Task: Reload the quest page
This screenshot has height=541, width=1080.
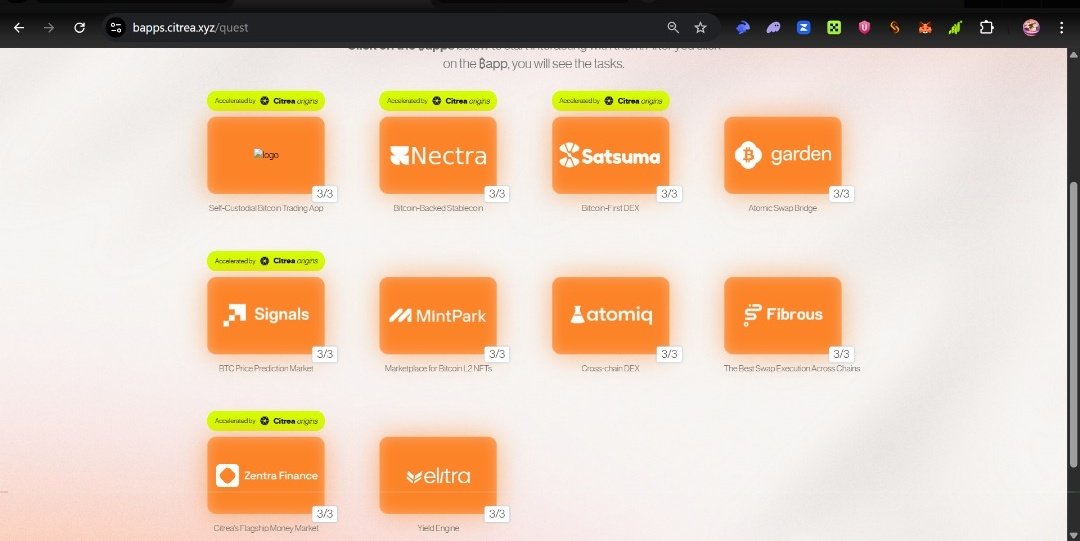Action: click(79, 28)
